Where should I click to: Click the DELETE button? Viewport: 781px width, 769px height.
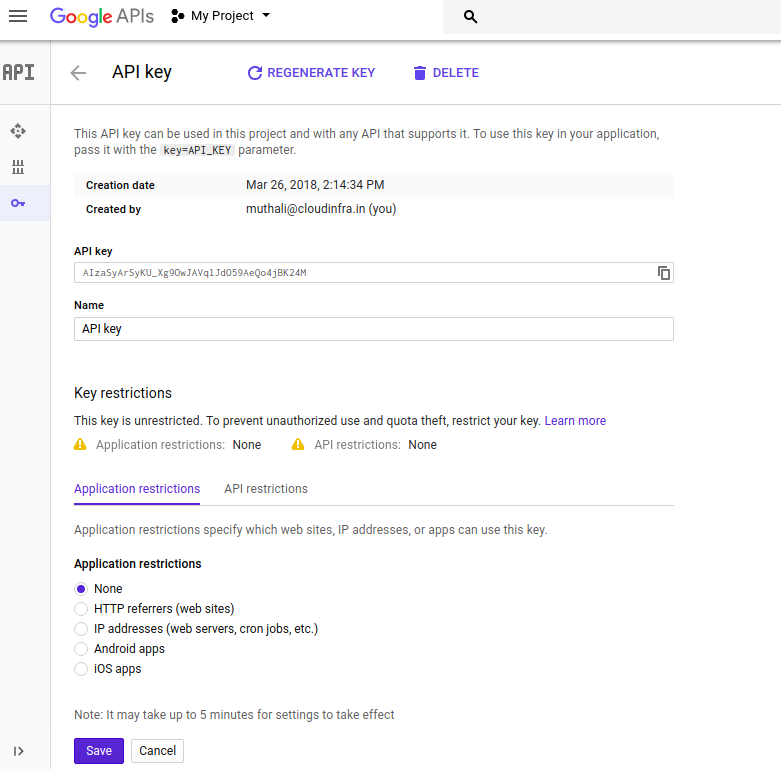(446, 73)
